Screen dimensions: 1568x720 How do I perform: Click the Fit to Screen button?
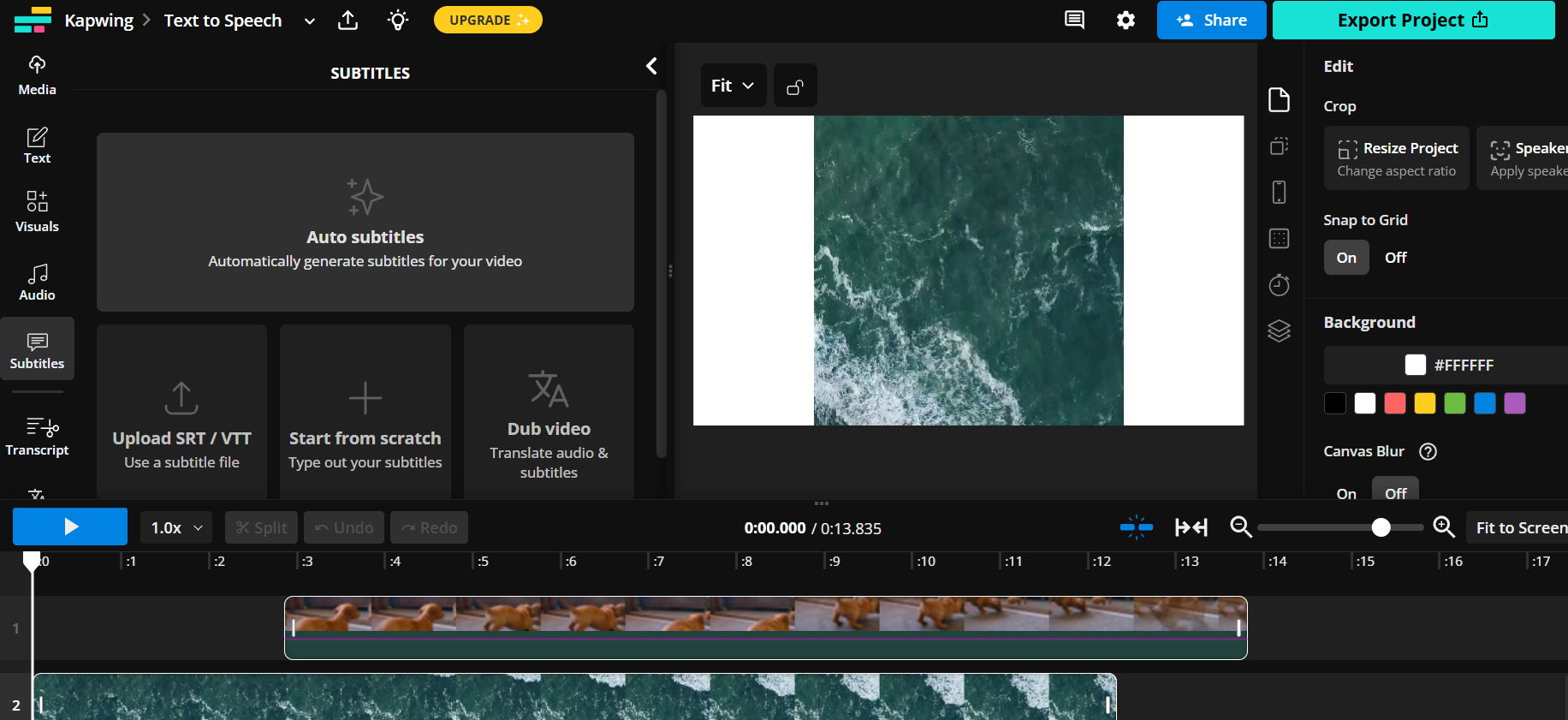pyautogui.click(x=1517, y=528)
